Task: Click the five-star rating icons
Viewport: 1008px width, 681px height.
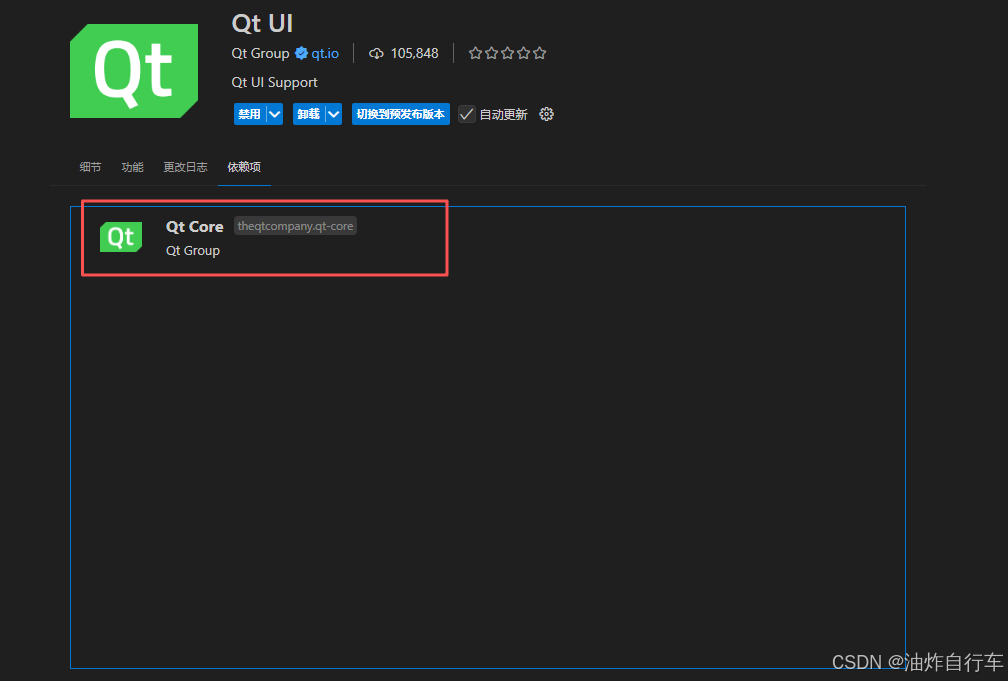Action: [x=507, y=53]
